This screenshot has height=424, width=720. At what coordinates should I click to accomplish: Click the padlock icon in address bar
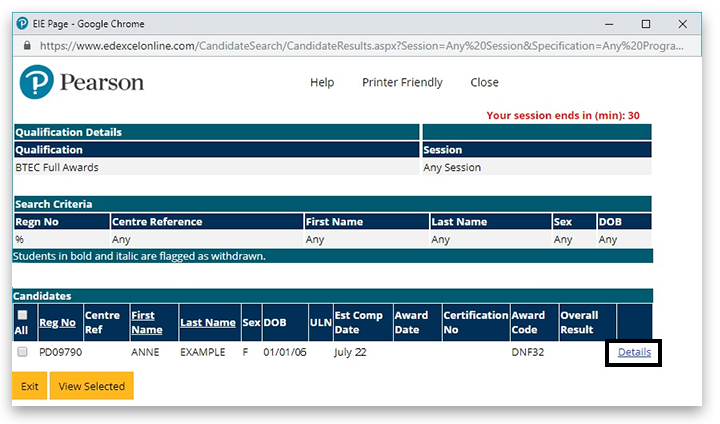point(27,46)
